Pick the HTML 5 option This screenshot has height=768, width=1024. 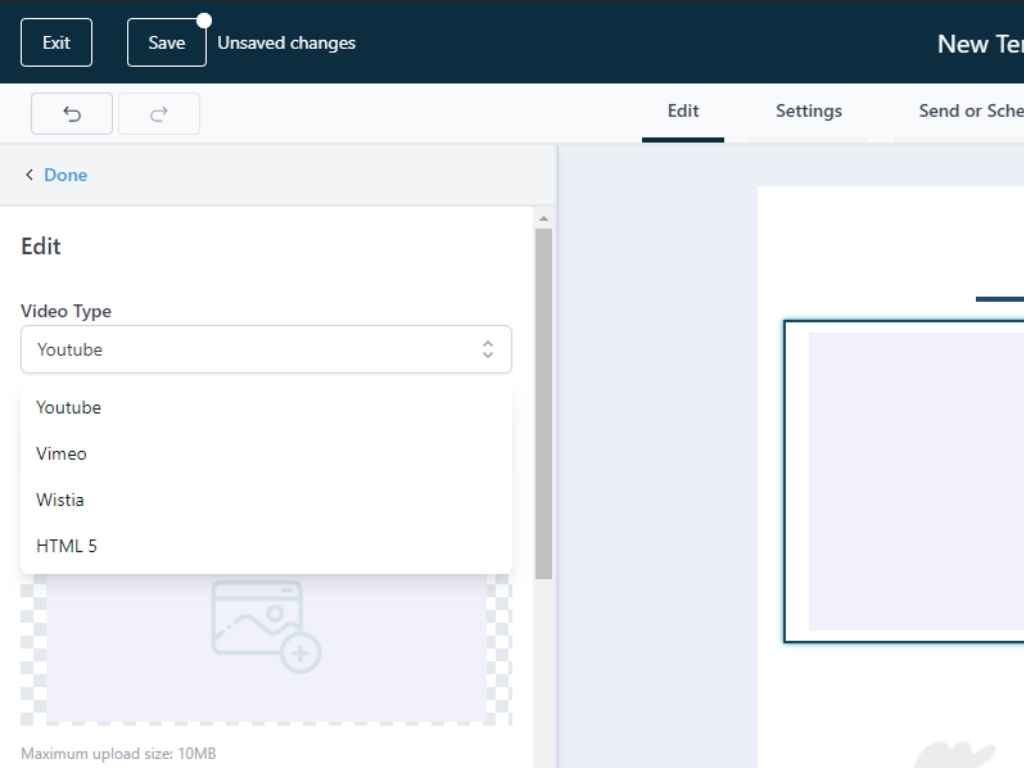[x=266, y=546]
